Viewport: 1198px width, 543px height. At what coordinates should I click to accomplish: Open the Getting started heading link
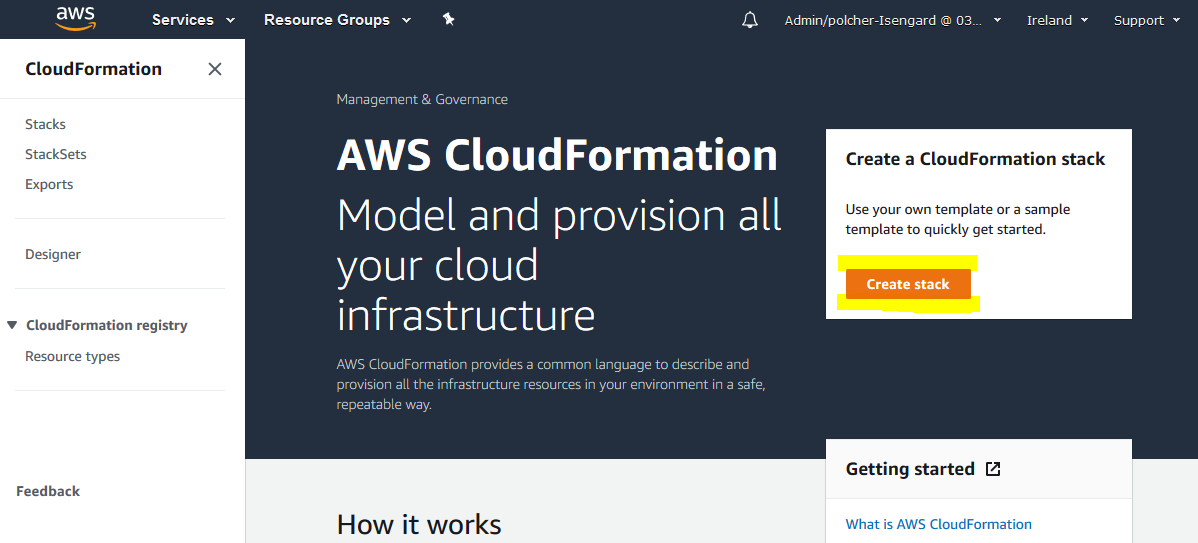[910, 469]
